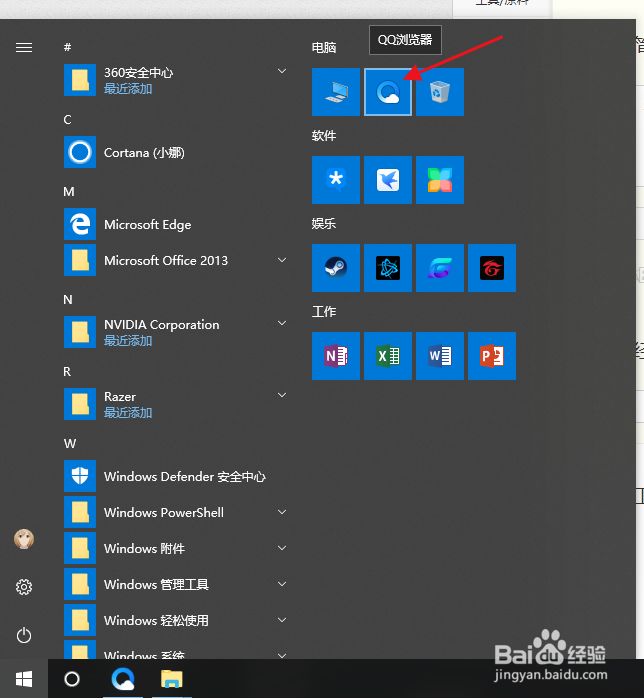Open the OneNote tile
This screenshot has width=644, height=698.
tap(336, 356)
